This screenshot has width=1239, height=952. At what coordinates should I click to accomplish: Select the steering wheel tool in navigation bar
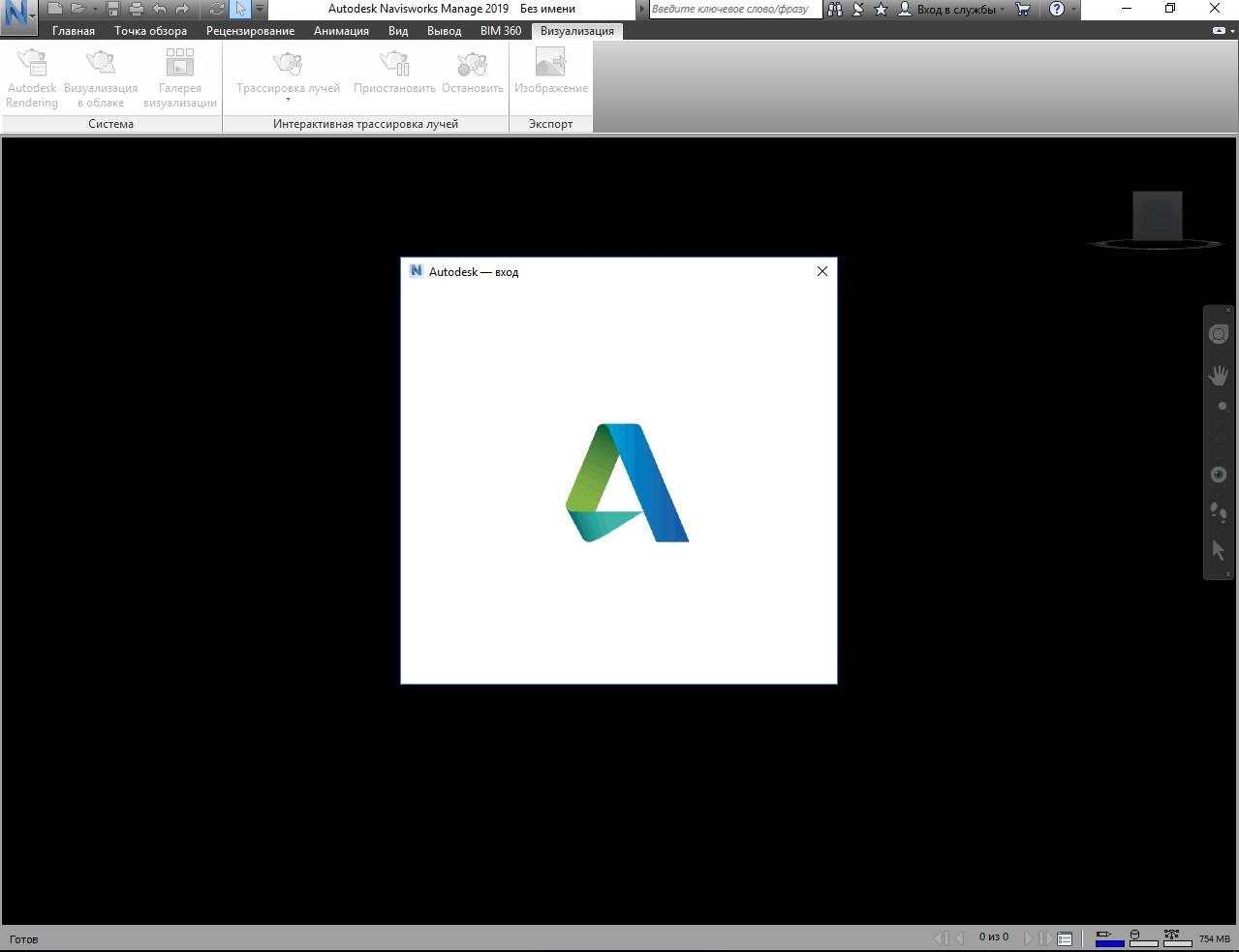click(1219, 334)
